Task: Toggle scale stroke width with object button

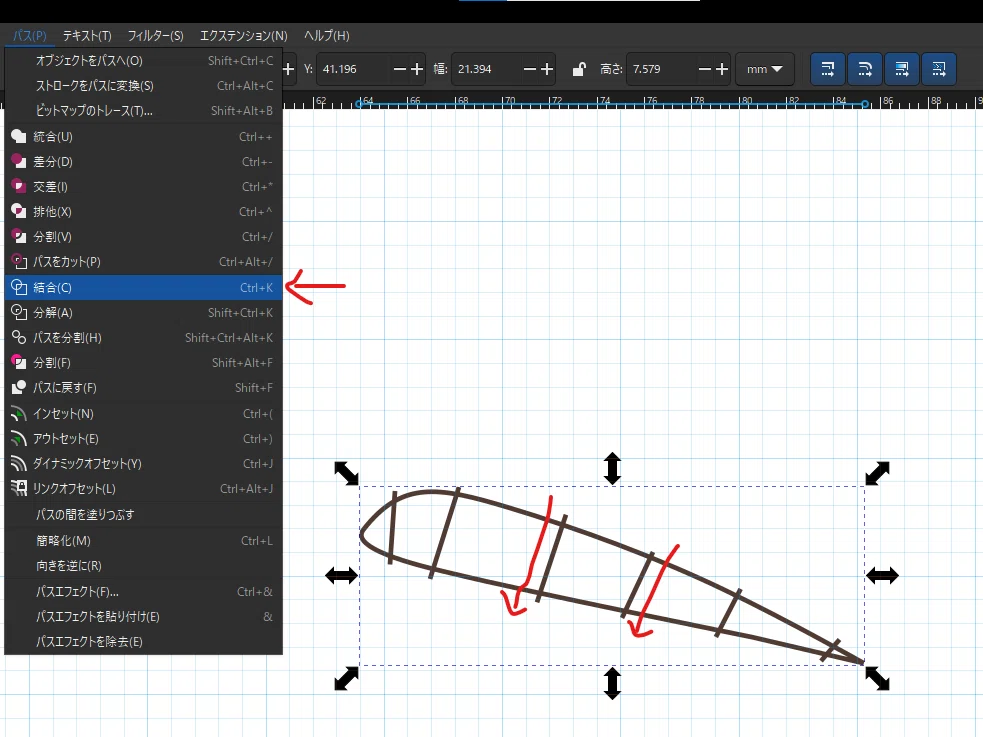Action: pos(828,69)
